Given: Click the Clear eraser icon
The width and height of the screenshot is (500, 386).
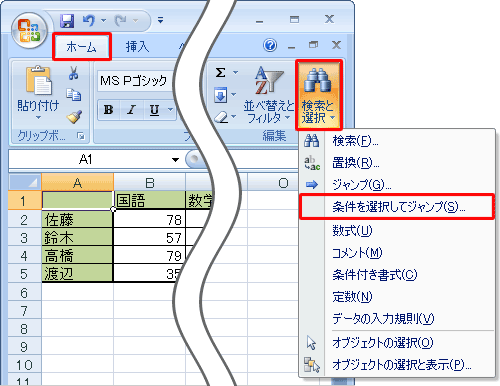Looking at the screenshot, I should [221, 117].
